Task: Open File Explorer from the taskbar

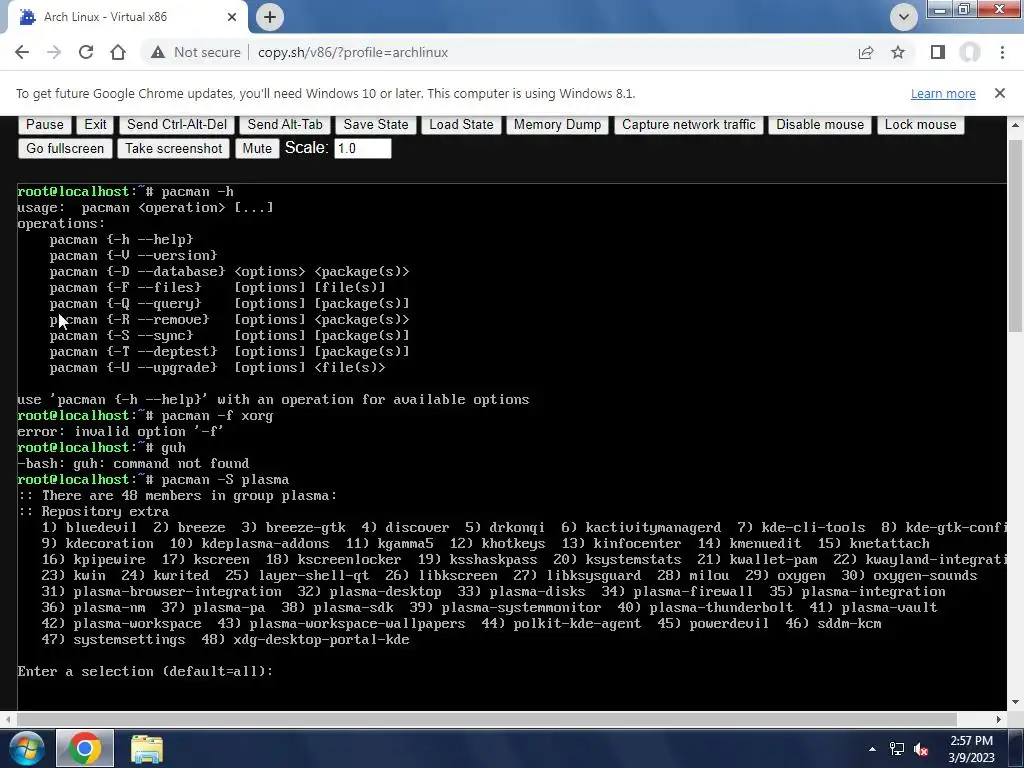Action: (x=147, y=749)
